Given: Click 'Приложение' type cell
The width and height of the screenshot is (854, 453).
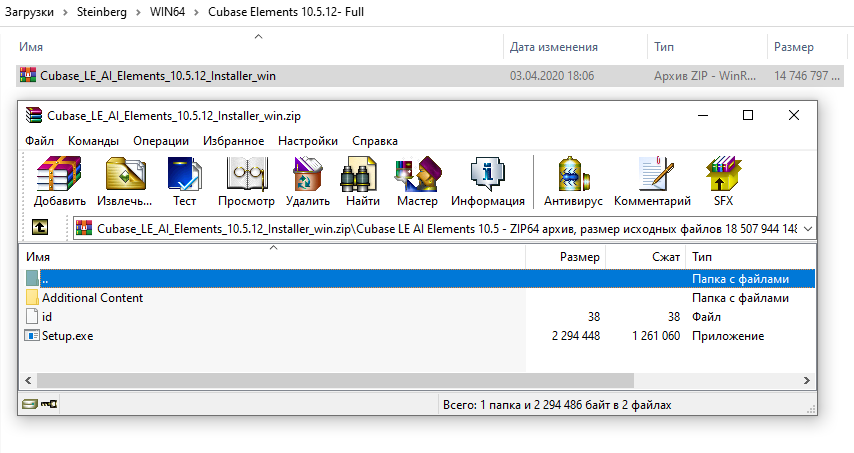Looking at the screenshot, I should 728,336.
